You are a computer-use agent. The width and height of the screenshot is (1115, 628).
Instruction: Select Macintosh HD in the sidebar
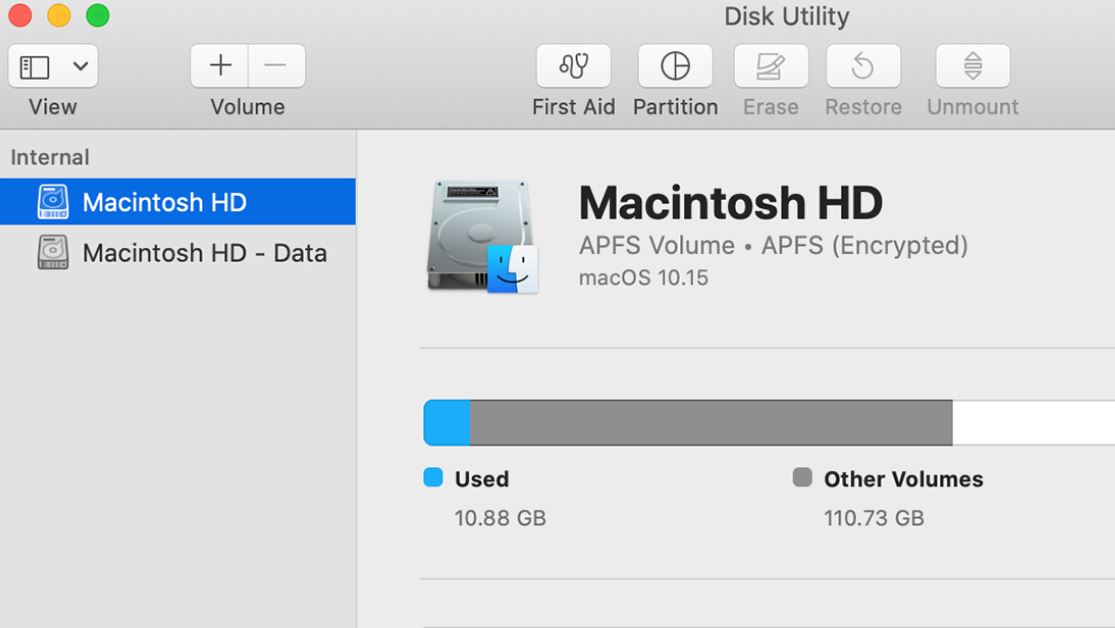pyautogui.click(x=178, y=202)
